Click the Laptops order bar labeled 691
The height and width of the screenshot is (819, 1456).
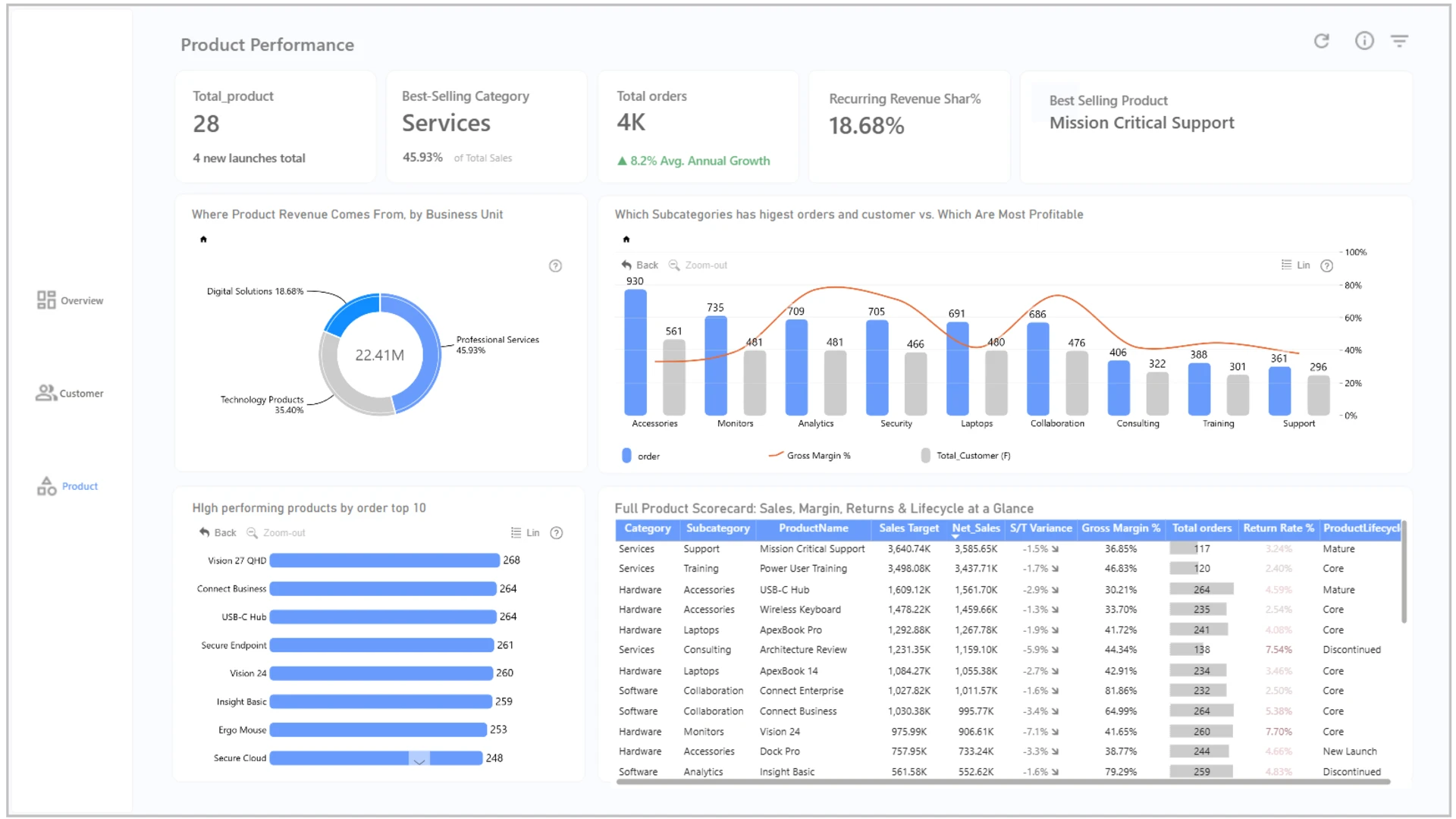pos(958,369)
